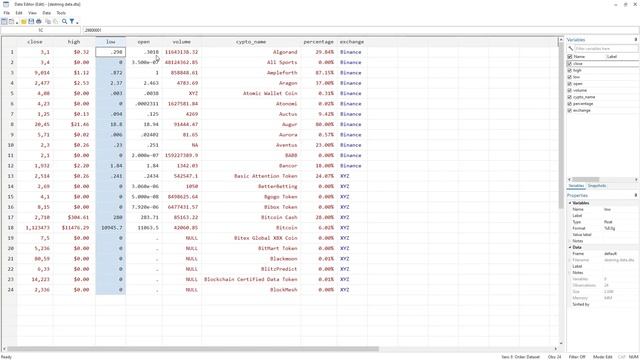Screen dimensions: 640x360
Task: Open the View menu
Action: click(x=32, y=13)
